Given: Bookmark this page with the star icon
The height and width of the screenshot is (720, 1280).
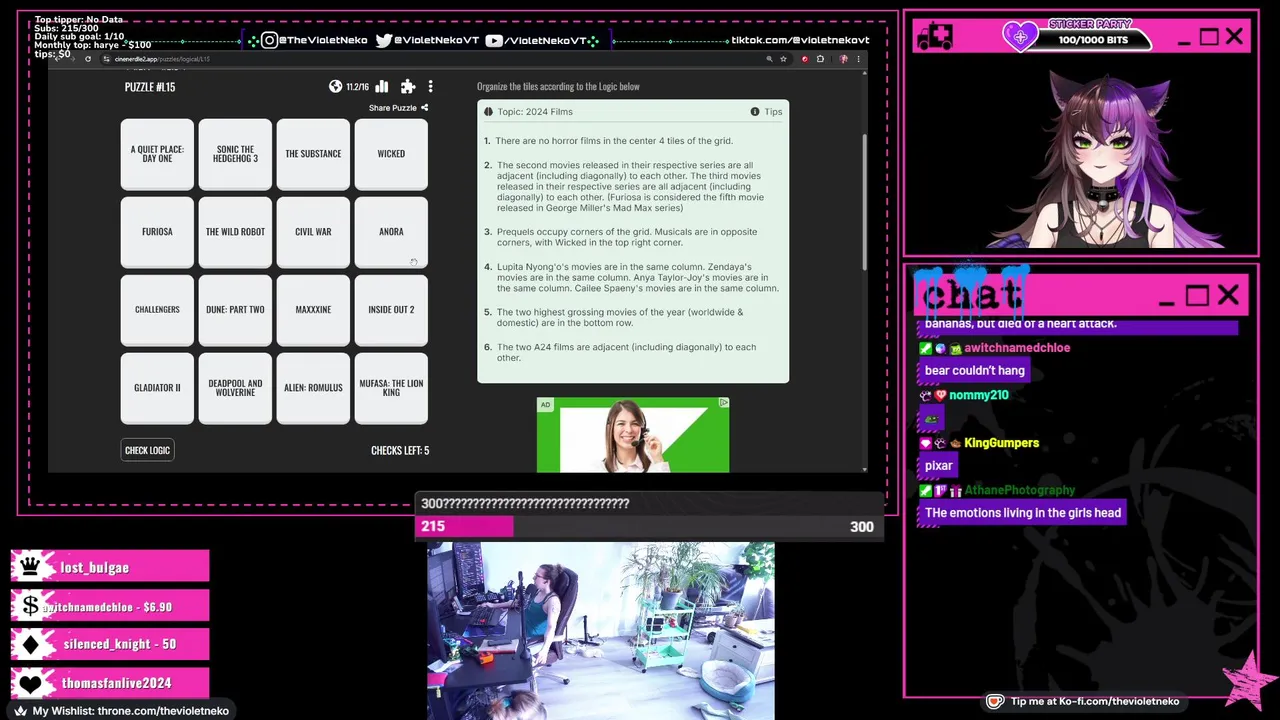Looking at the screenshot, I should (783, 59).
